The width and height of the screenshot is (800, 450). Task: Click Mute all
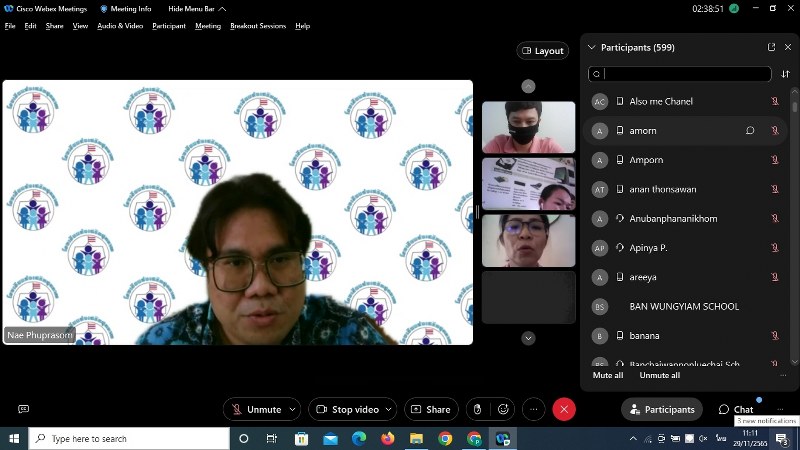[x=608, y=375]
